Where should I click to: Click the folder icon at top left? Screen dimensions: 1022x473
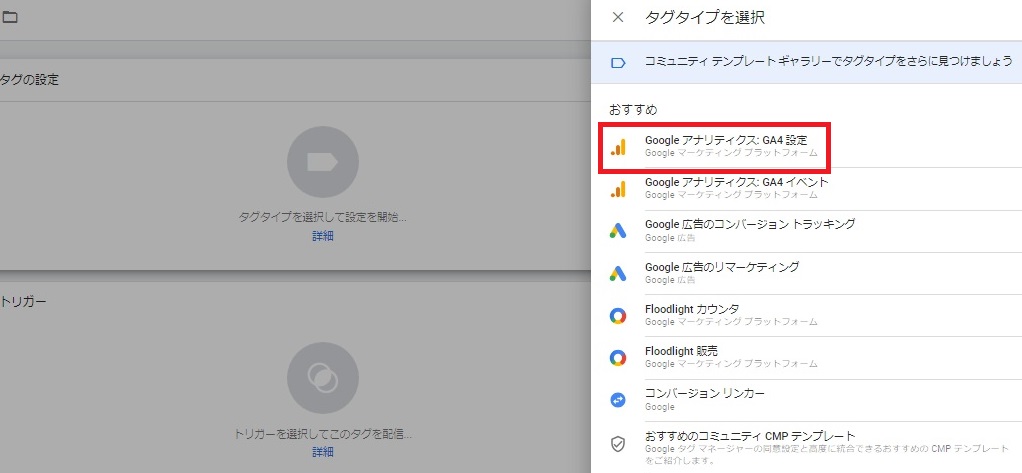(10, 18)
